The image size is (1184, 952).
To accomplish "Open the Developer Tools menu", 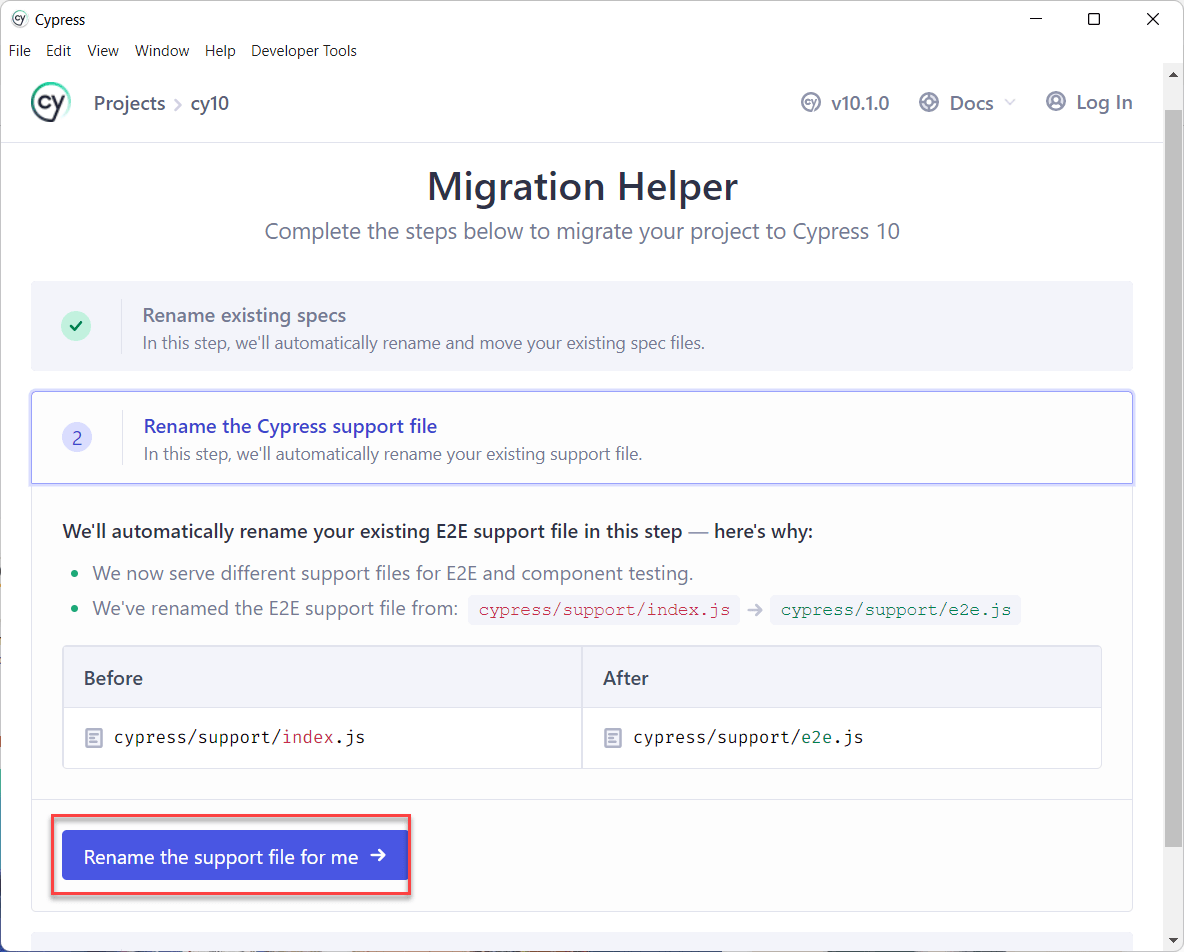I will 304,51.
